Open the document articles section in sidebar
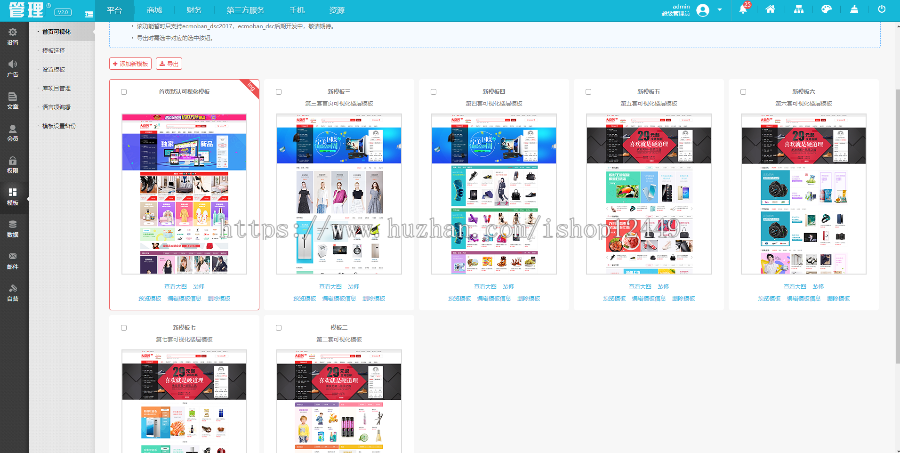 [x=13, y=100]
